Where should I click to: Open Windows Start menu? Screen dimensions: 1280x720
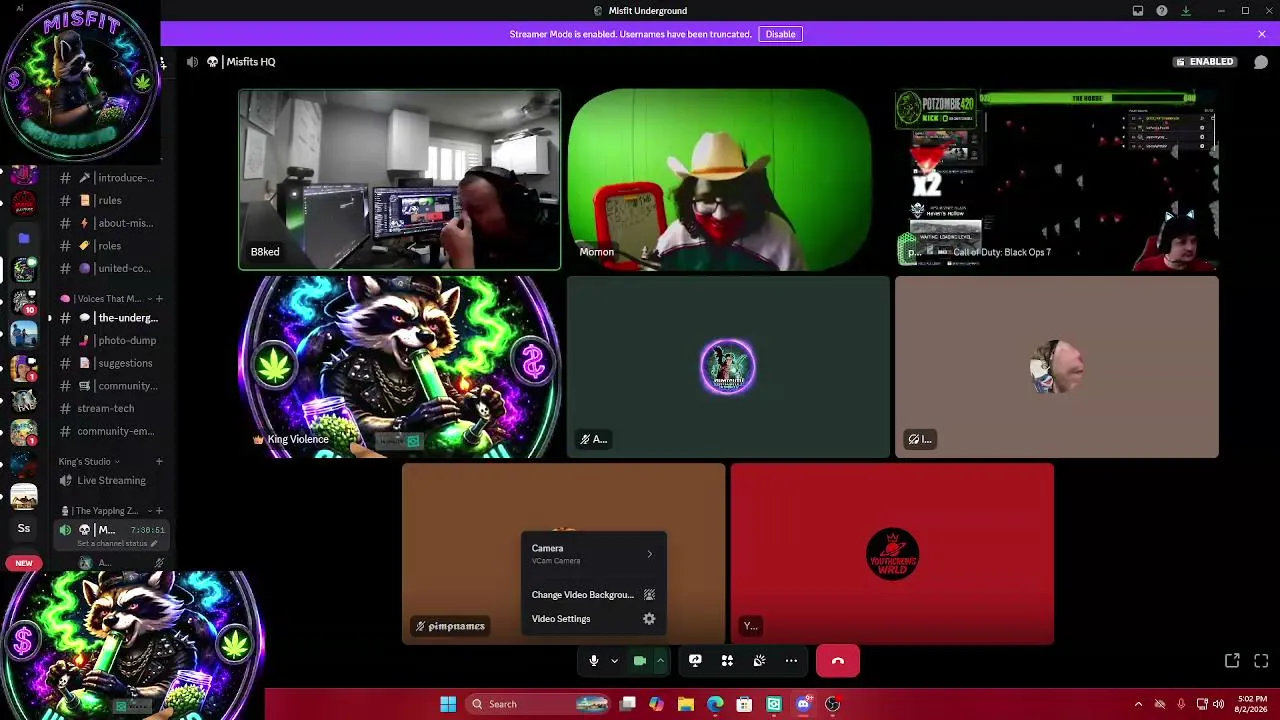448,704
